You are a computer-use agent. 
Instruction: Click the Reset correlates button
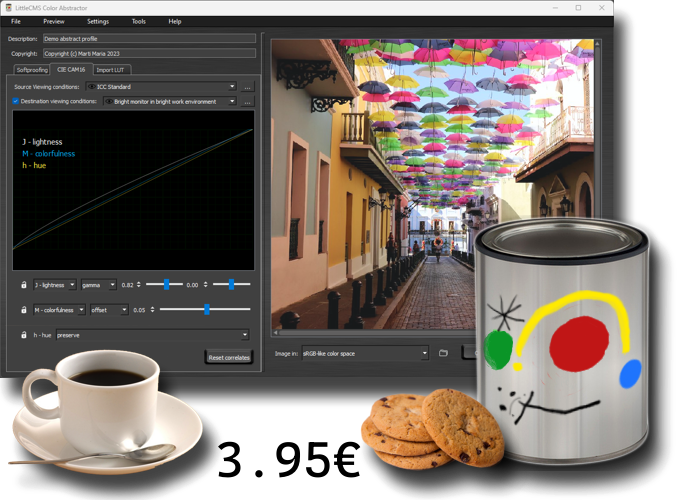(x=229, y=358)
